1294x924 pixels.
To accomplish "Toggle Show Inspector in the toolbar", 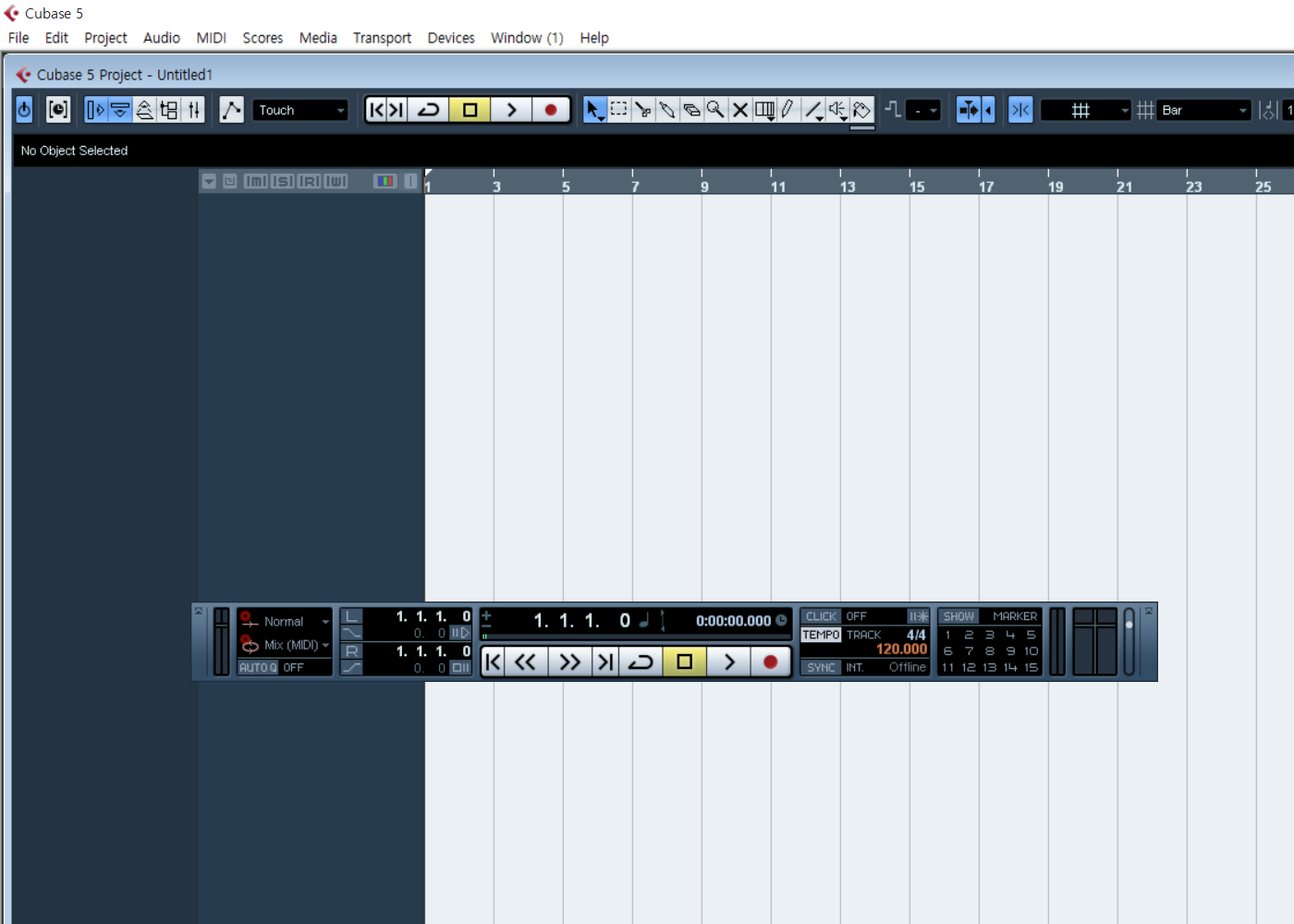I will point(95,110).
